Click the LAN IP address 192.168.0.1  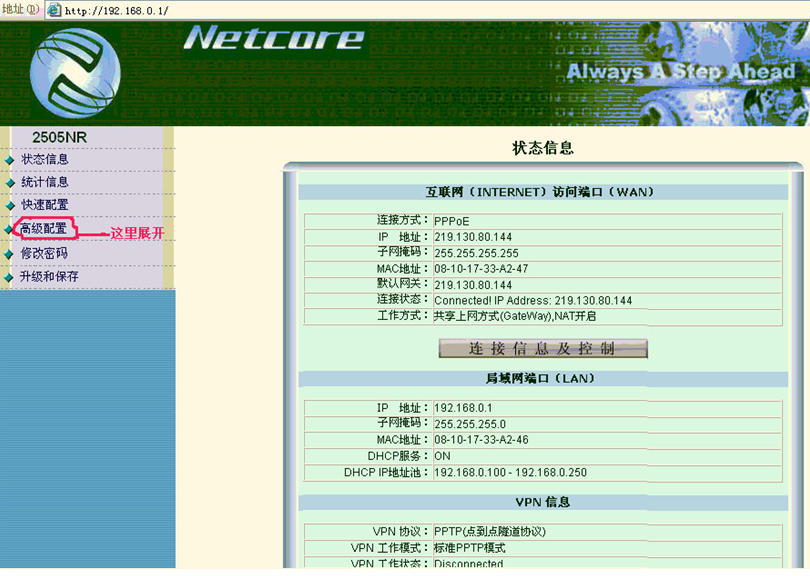pyautogui.click(x=463, y=408)
